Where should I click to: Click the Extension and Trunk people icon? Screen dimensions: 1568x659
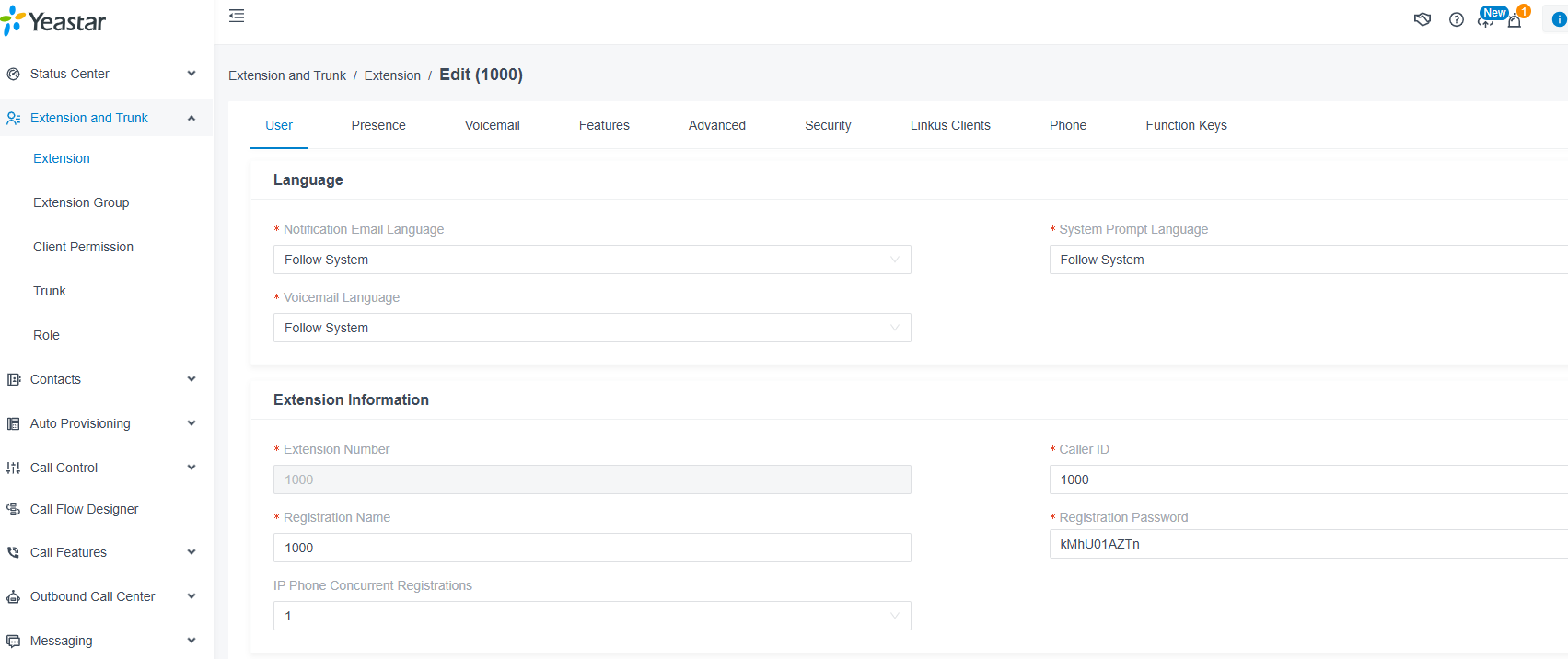pos(13,118)
